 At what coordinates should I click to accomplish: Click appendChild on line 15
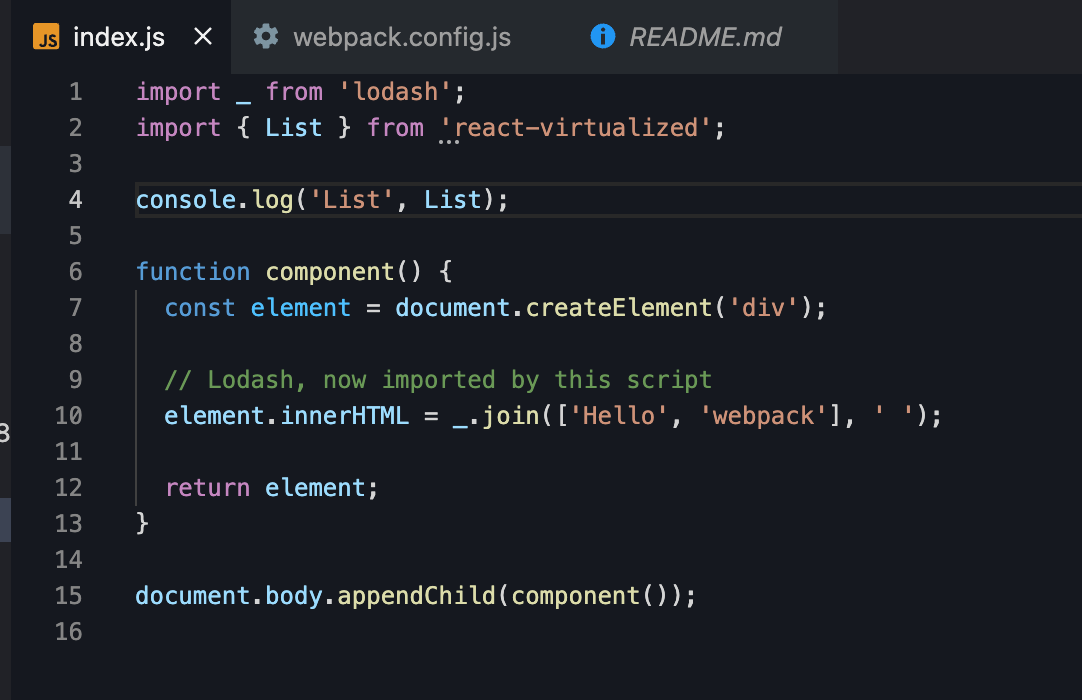(x=416, y=596)
